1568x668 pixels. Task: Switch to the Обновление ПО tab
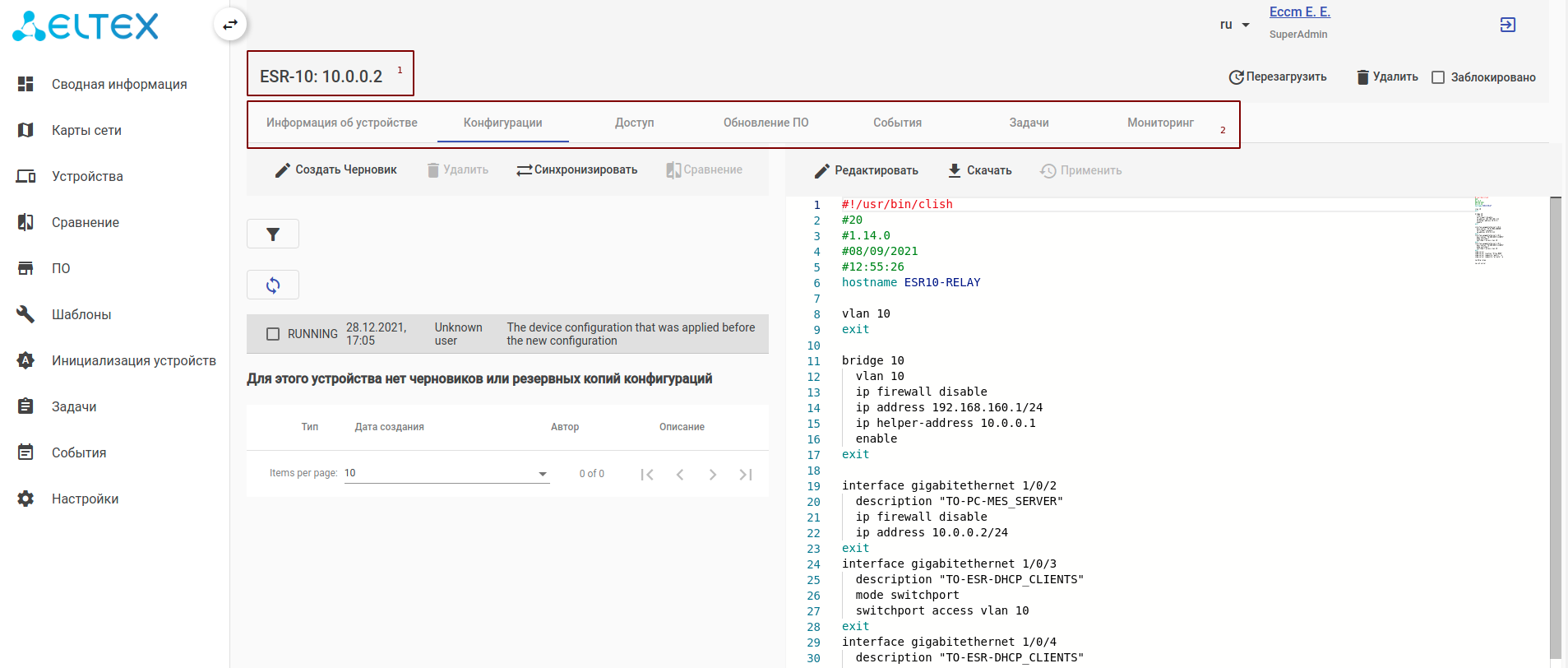click(765, 123)
